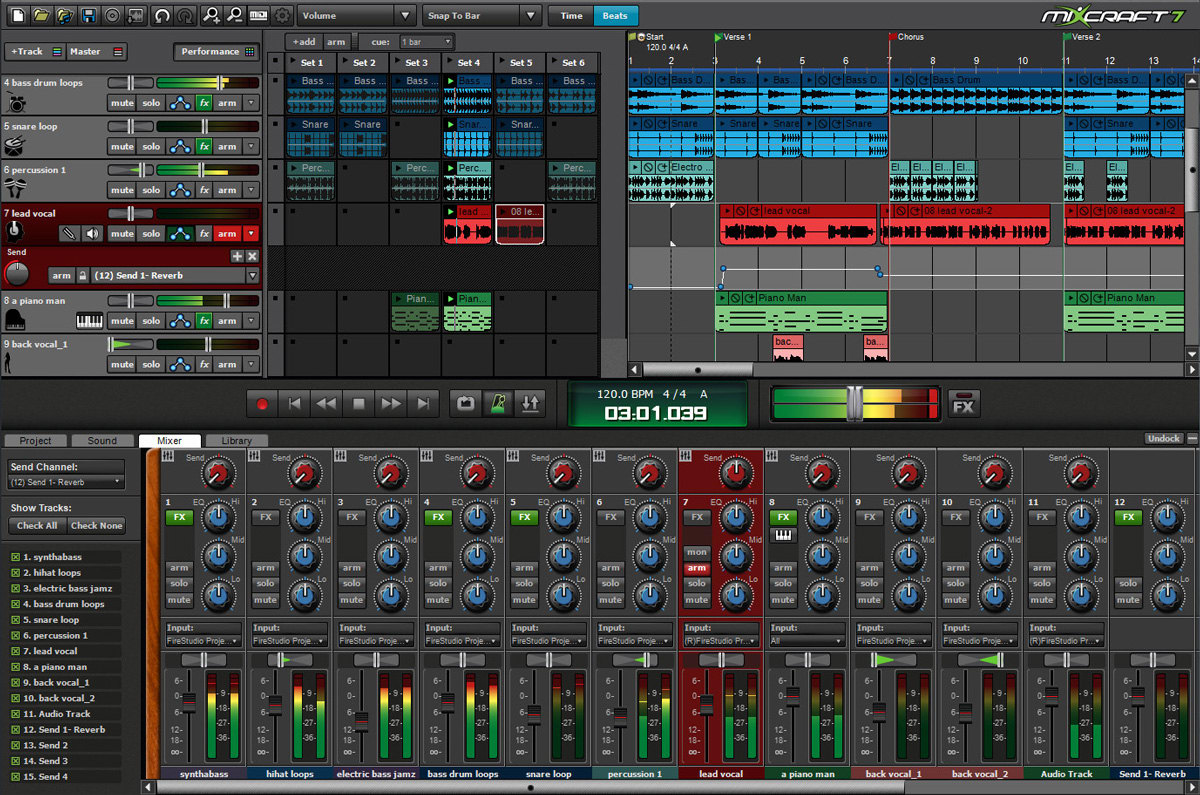
Task: Click the Undo arrow icon
Action: pos(162,15)
